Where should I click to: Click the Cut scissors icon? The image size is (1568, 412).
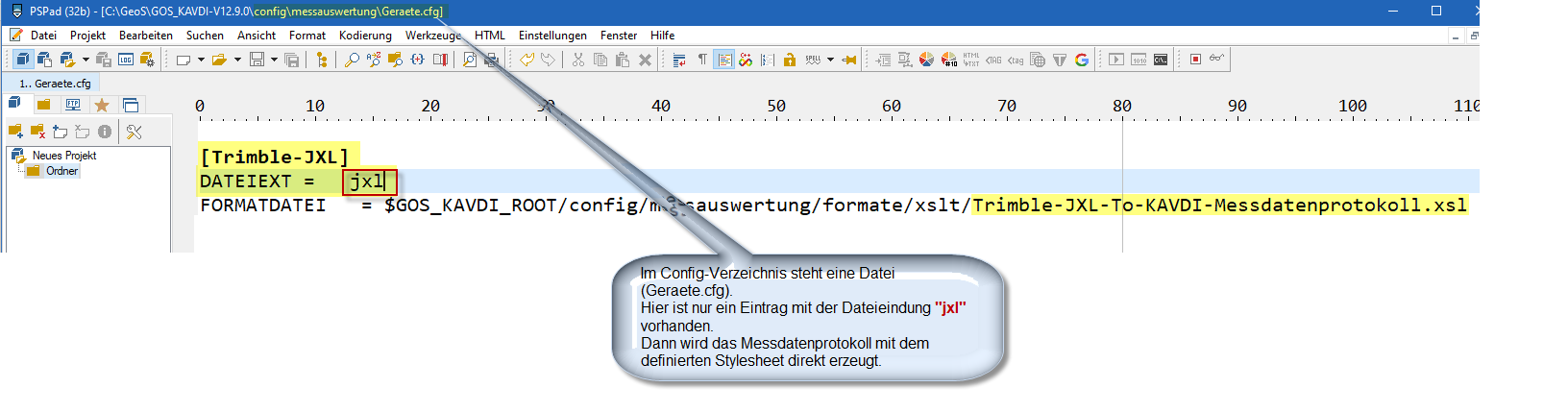(577, 60)
